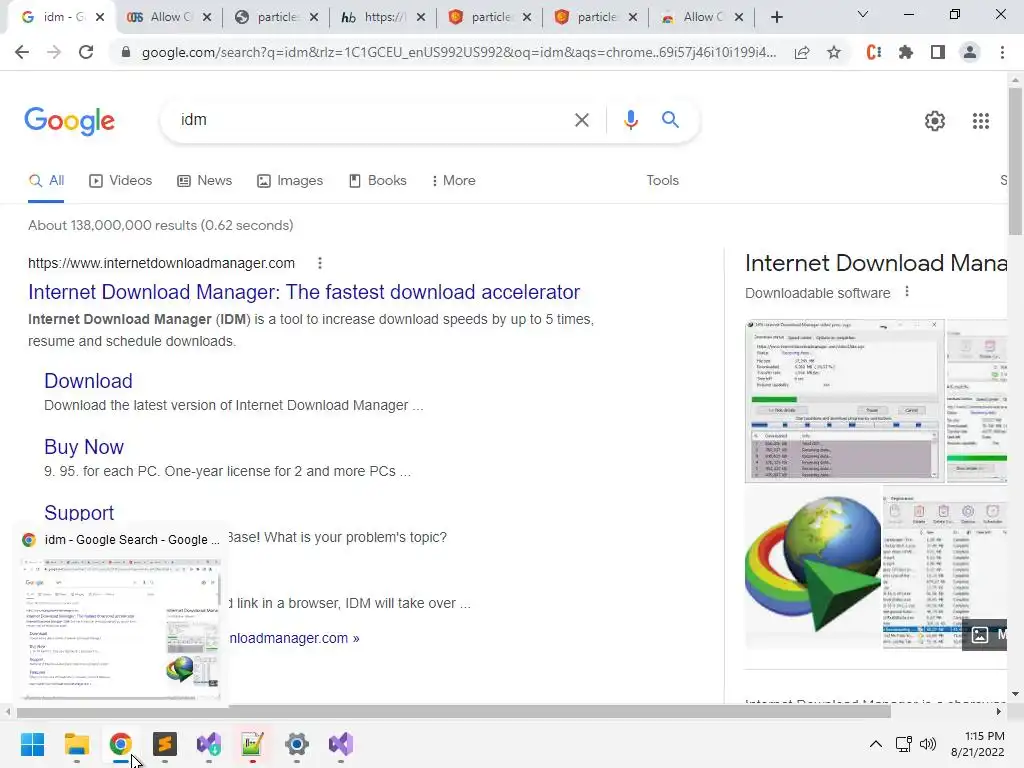Open the three-dot menu beside Downloadable software
The height and width of the screenshot is (768, 1024).
point(906,292)
